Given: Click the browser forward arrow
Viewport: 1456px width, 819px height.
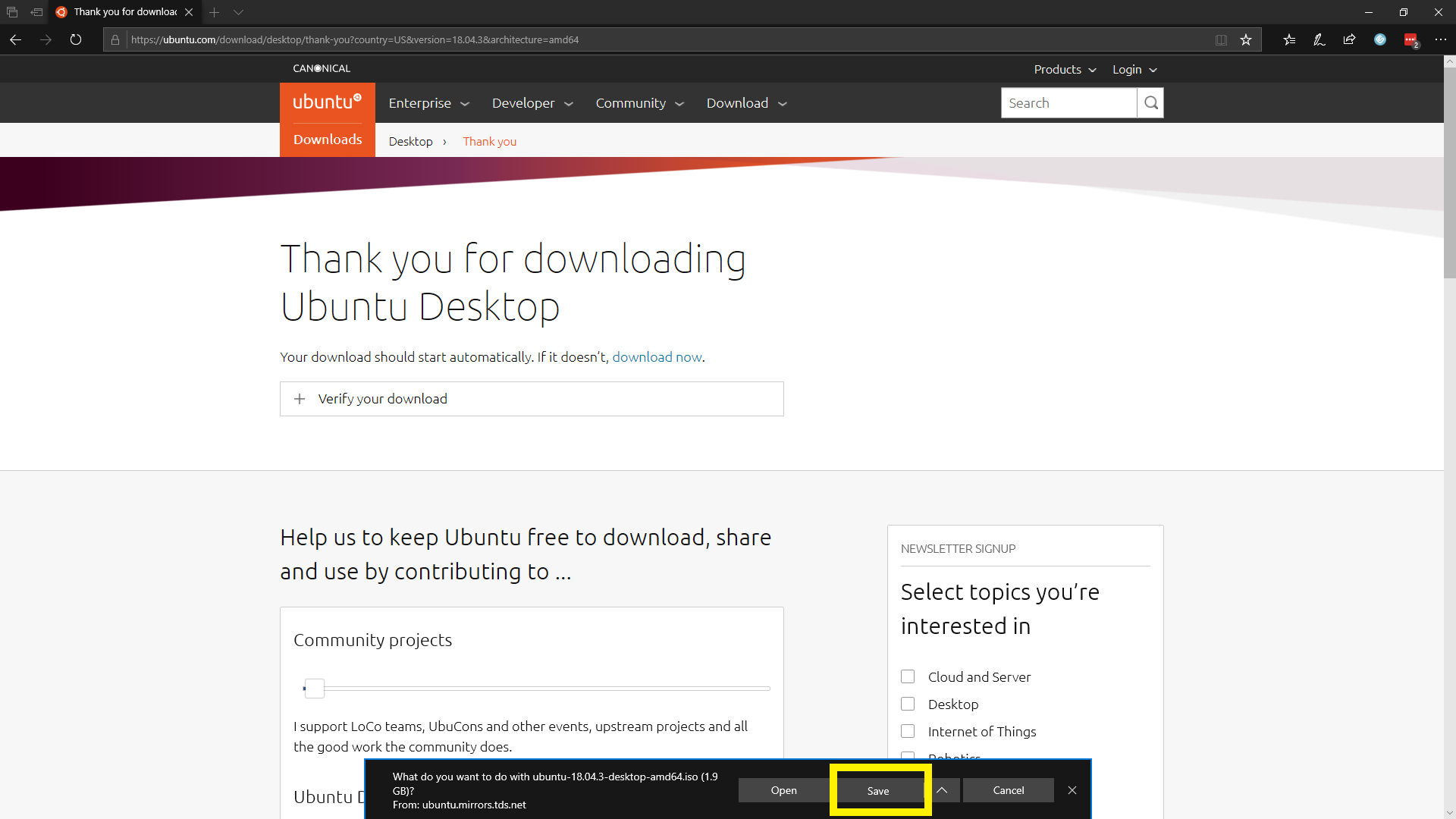Looking at the screenshot, I should [x=46, y=39].
